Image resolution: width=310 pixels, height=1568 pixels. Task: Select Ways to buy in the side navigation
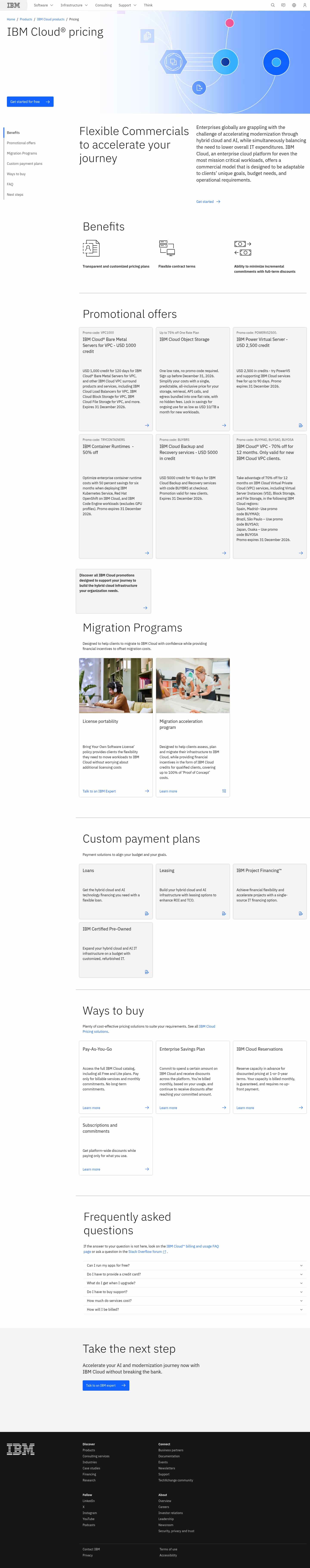pos(17,174)
